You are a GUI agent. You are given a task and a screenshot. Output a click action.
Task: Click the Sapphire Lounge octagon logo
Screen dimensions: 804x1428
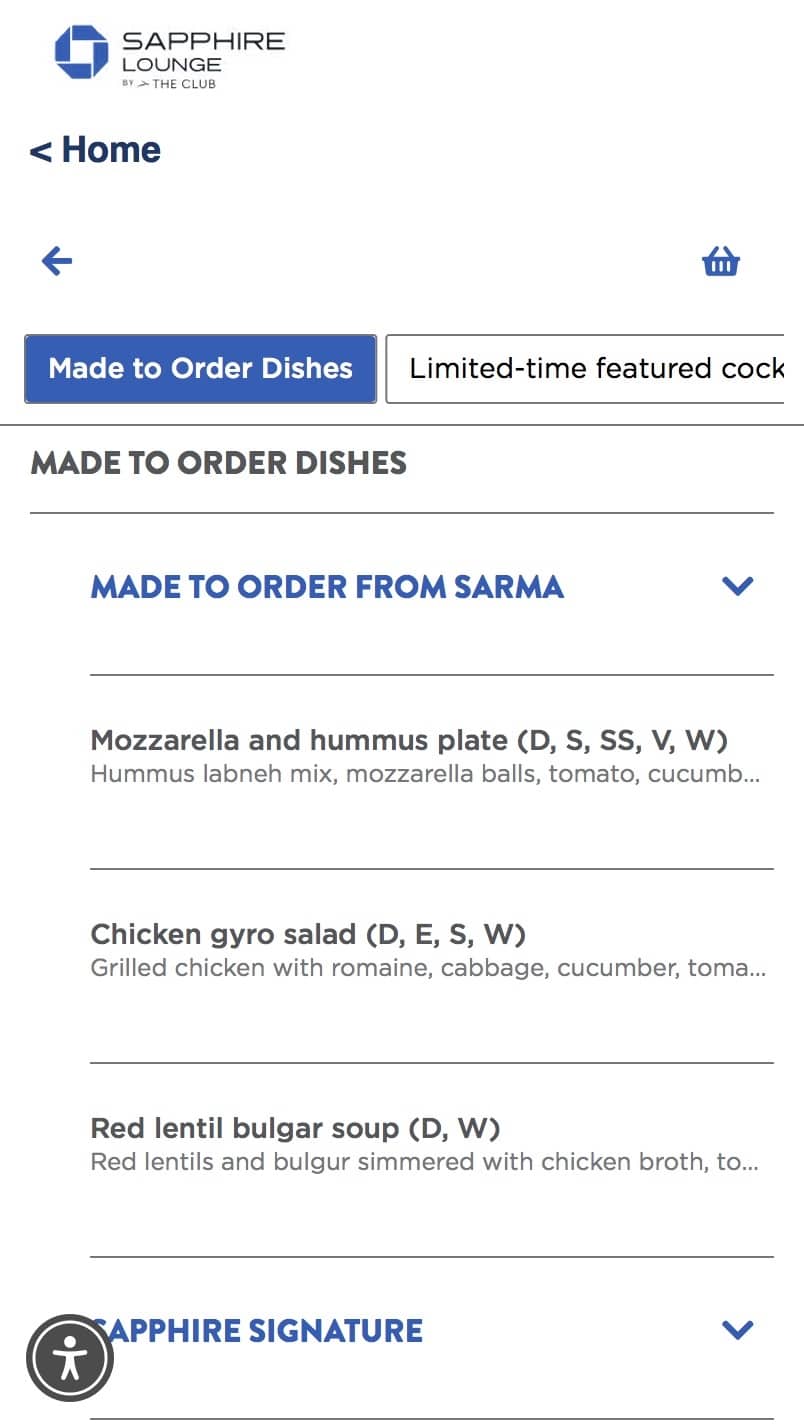(x=81, y=52)
